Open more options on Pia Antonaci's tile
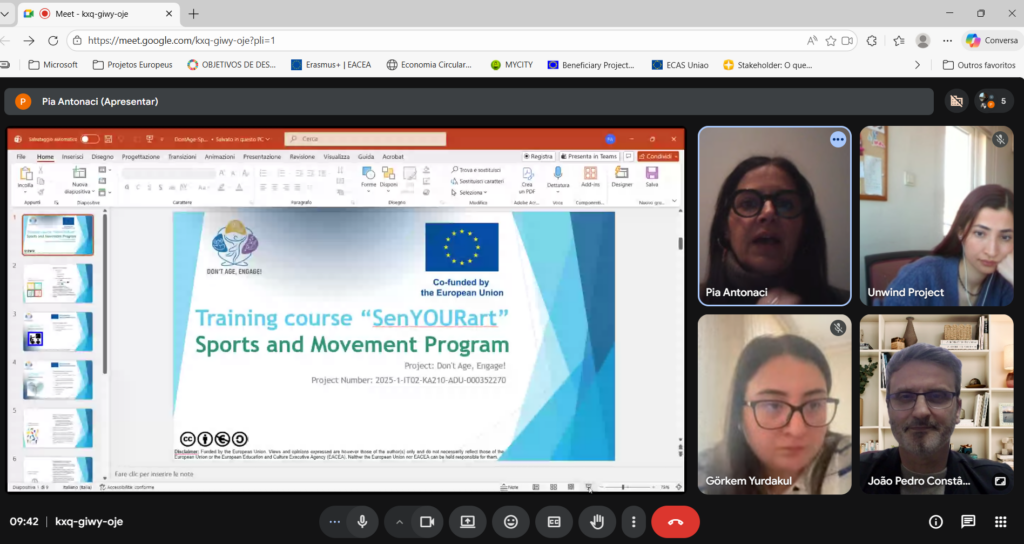 pyautogui.click(x=838, y=140)
